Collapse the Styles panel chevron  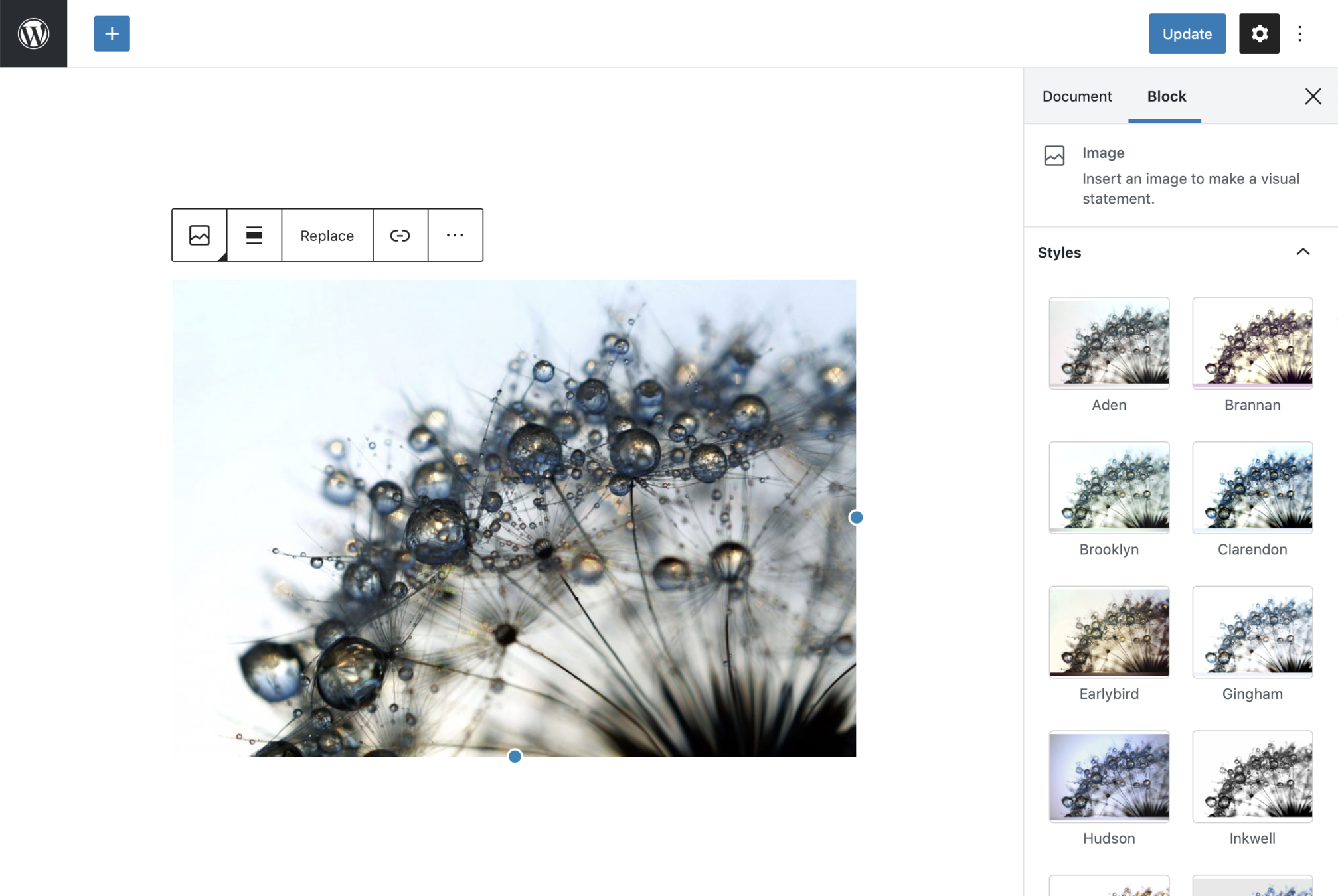1302,252
